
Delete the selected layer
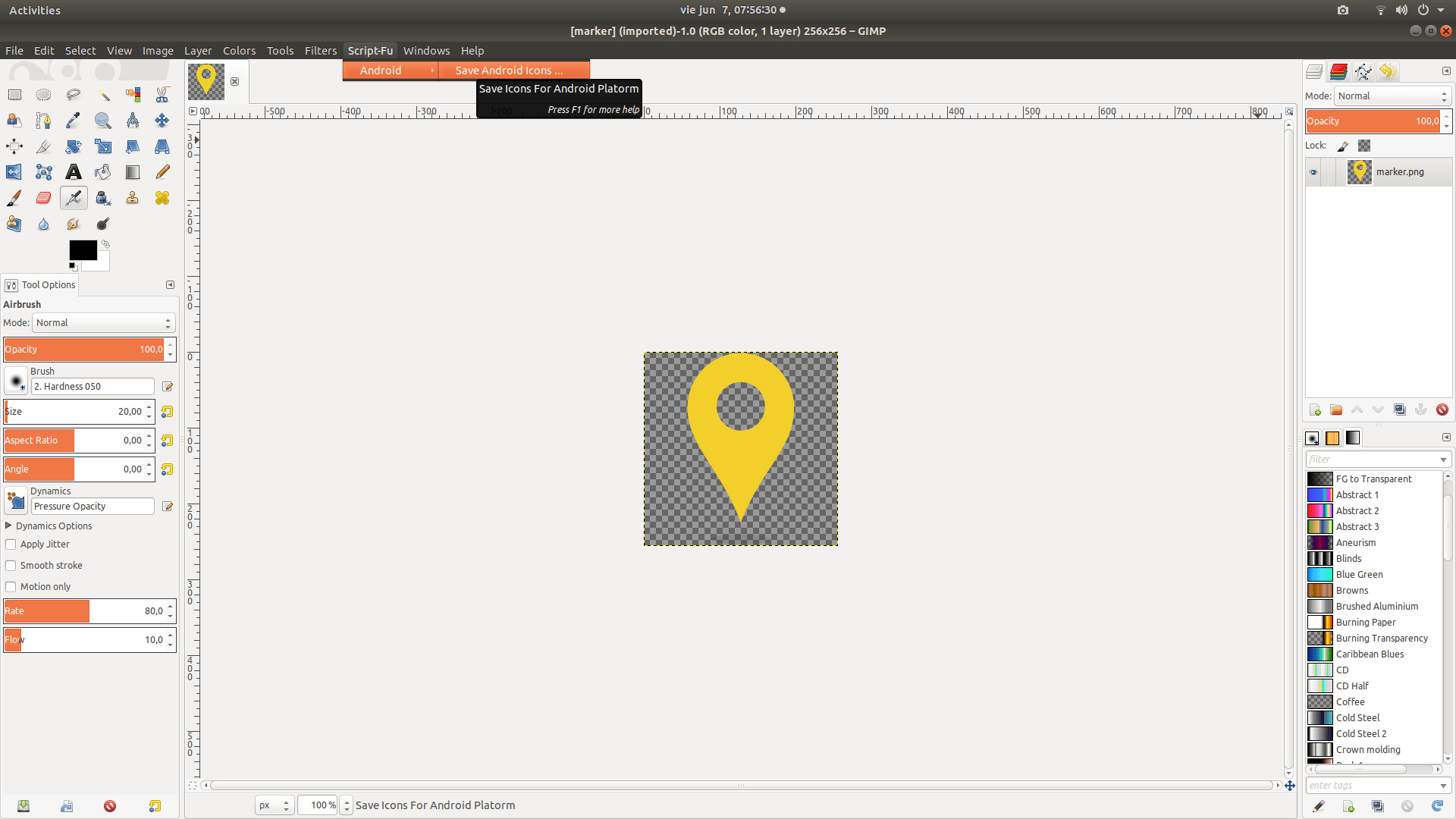point(1442,409)
